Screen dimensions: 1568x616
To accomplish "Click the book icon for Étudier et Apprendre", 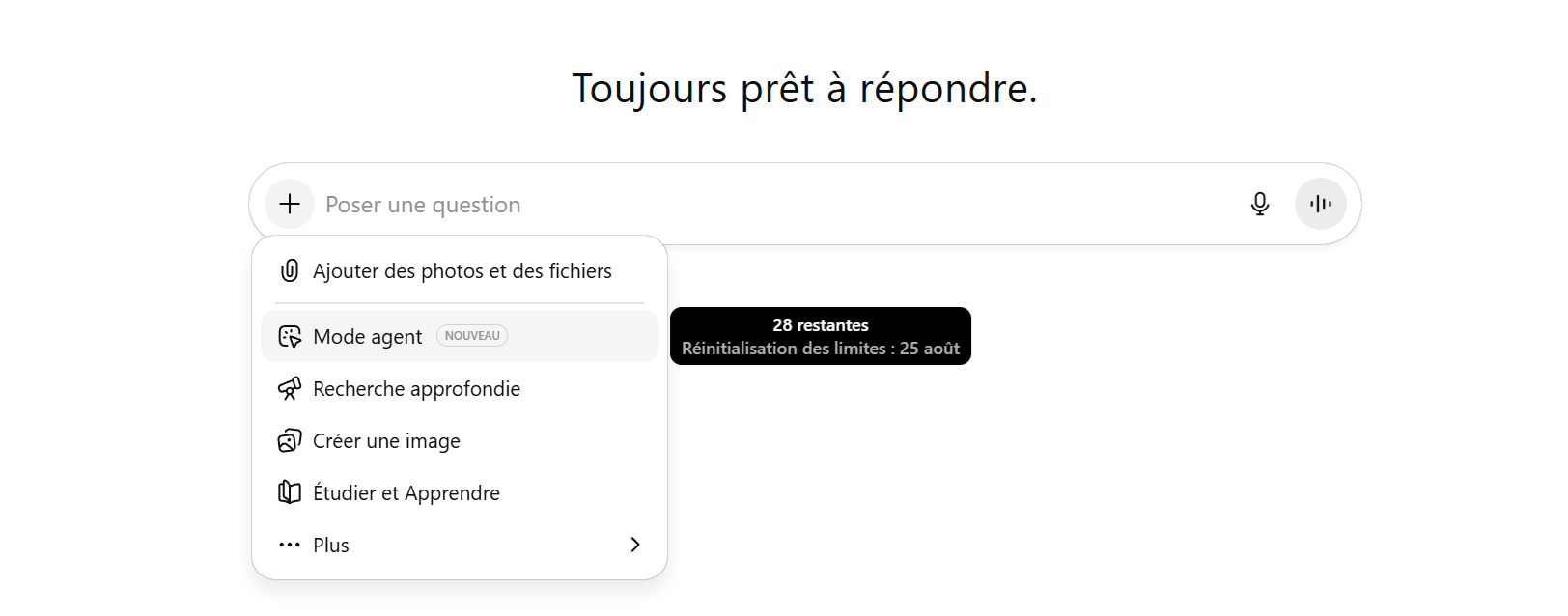I will [290, 493].
